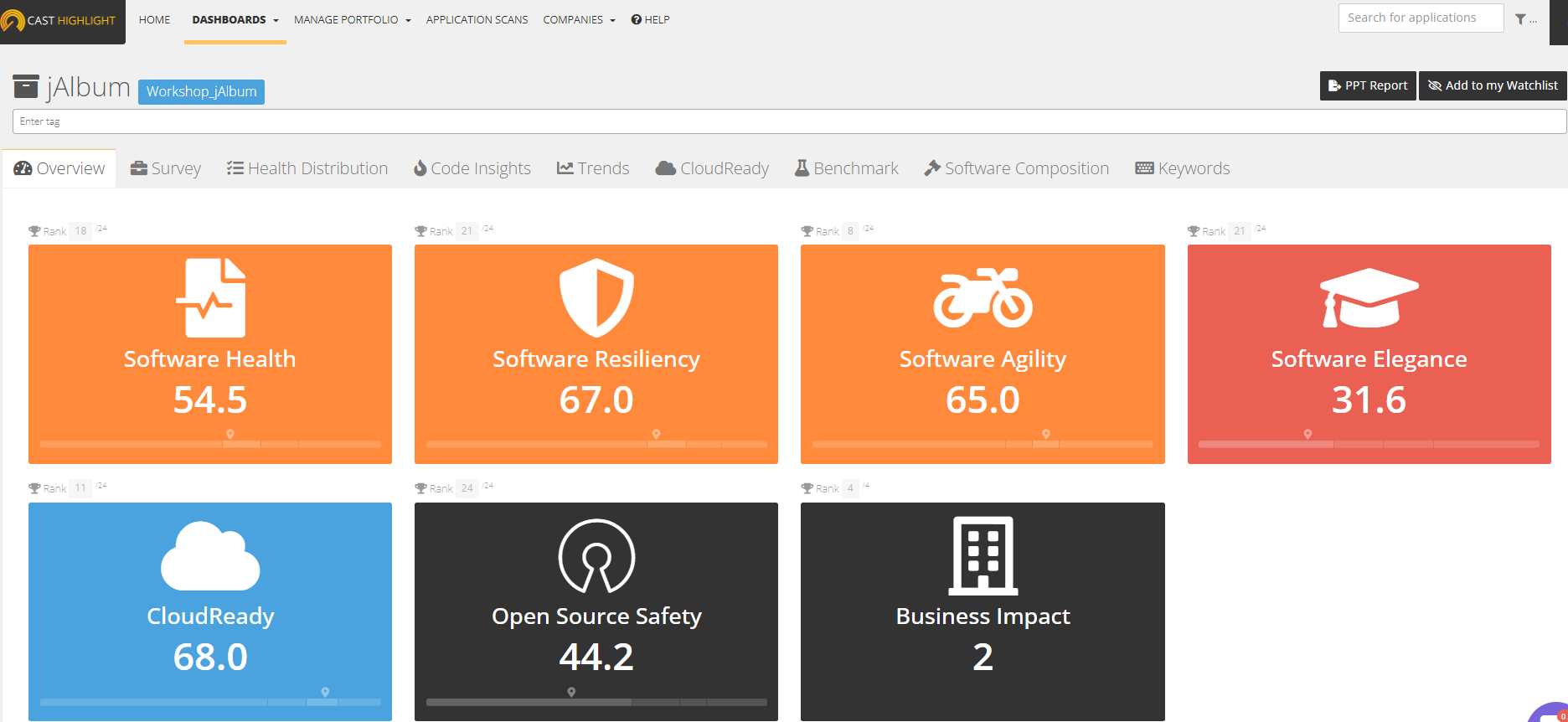
Task: Click rank value 18 above Software Health
Action: pyautogui.click(x=80, y=231)
